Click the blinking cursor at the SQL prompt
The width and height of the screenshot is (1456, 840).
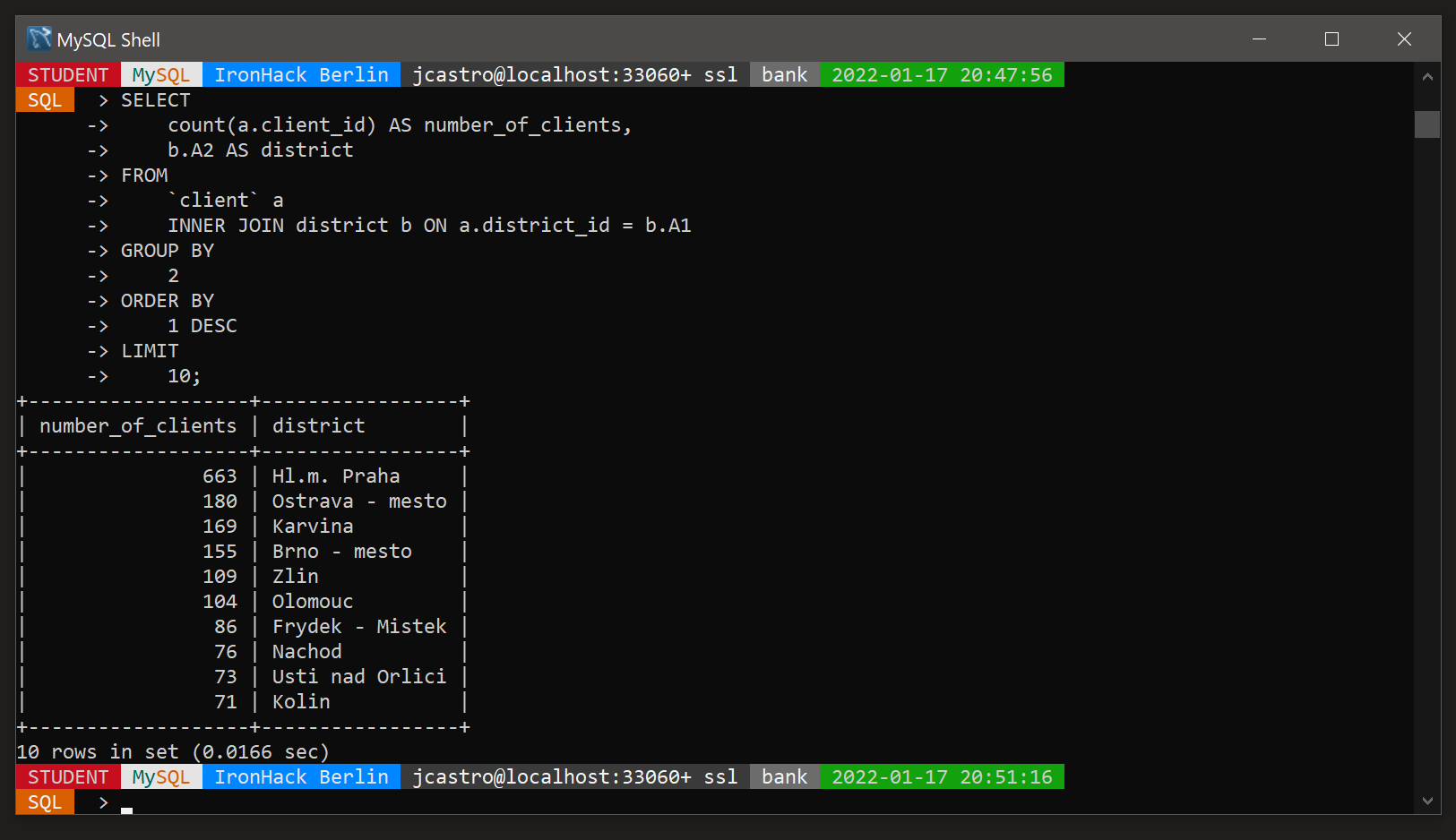click(125, 807)
